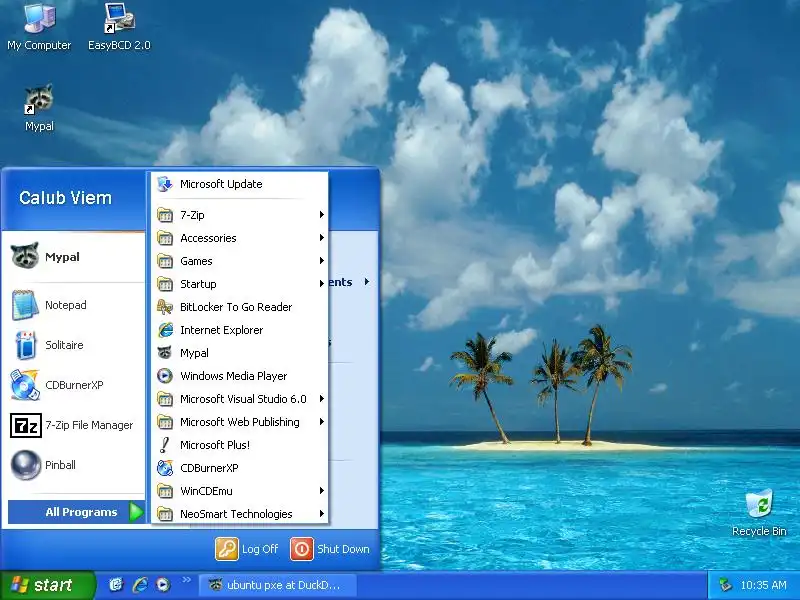Click the Microsoft Web Publishing folder icon
The height and width of the screenshot is (600, 800).
(165, 422)
